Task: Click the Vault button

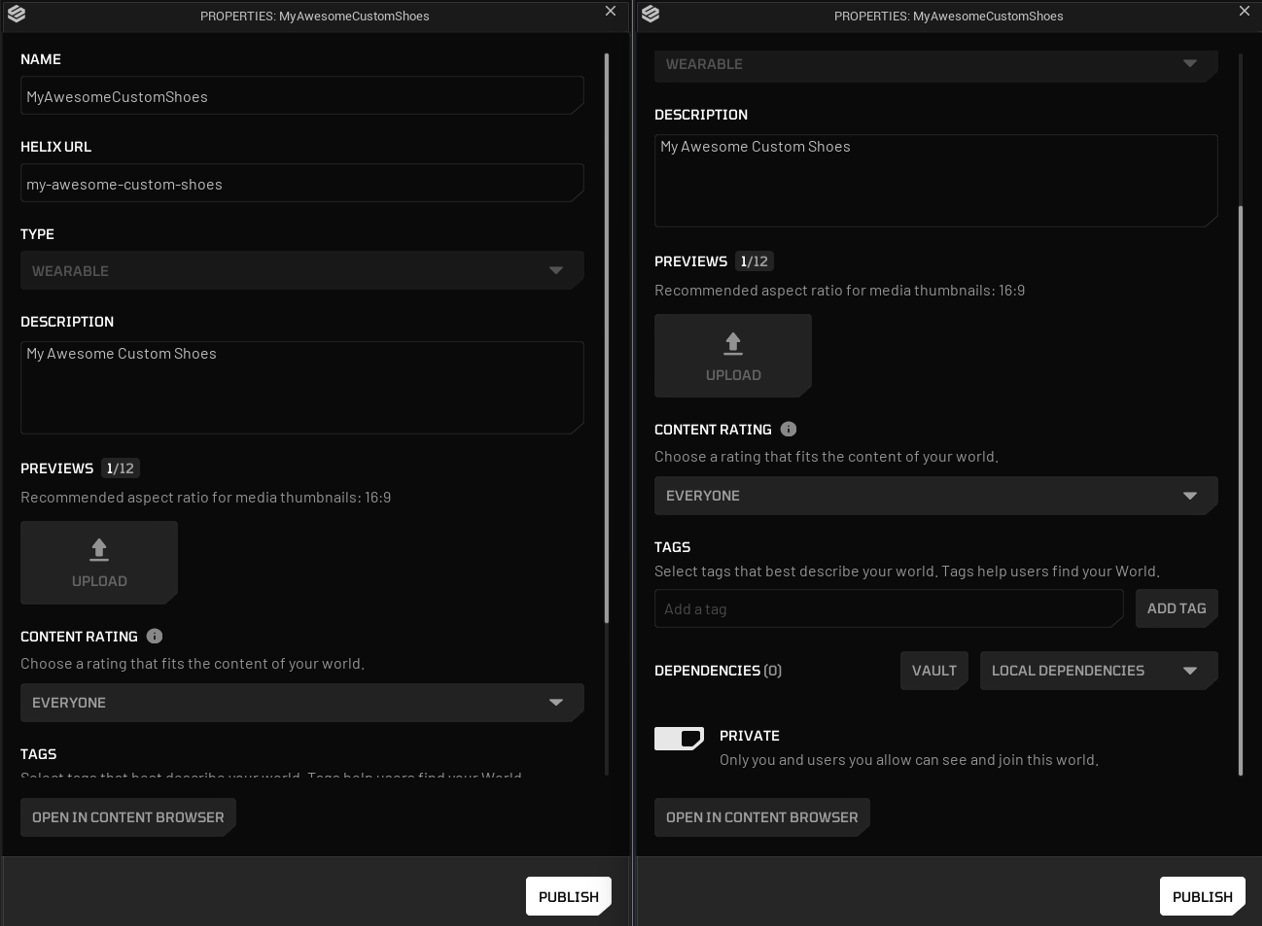Action: coord(934,671)
